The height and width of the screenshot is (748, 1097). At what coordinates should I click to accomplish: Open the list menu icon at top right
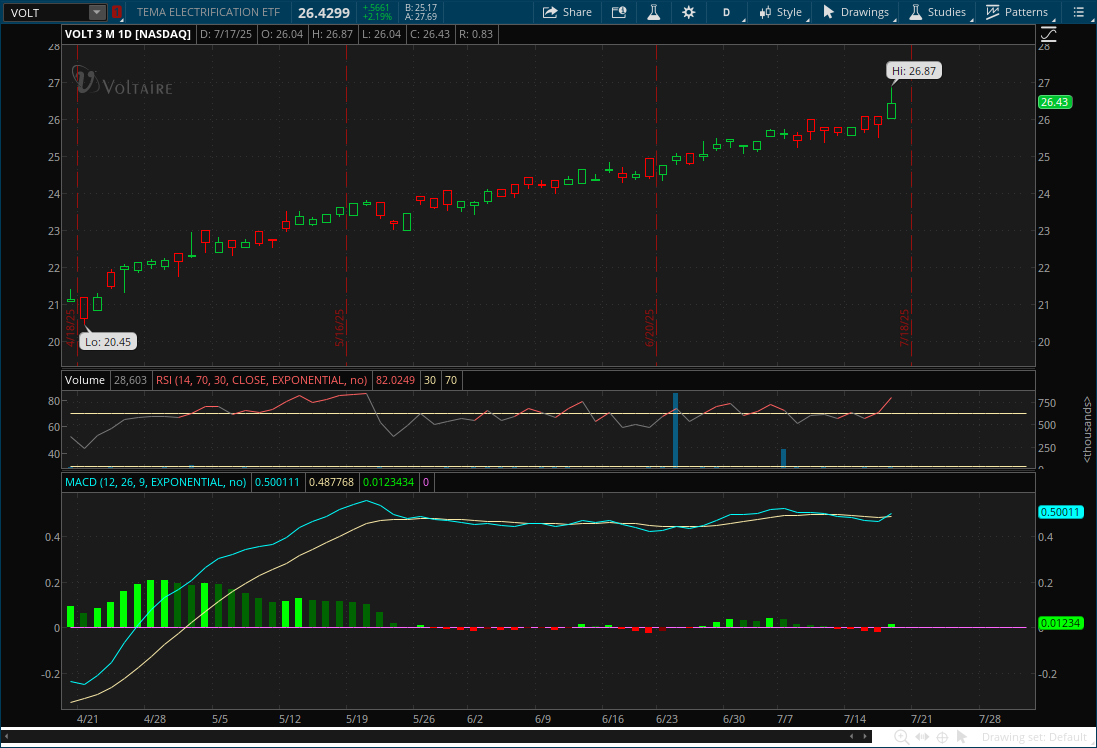pos(1078,12)
